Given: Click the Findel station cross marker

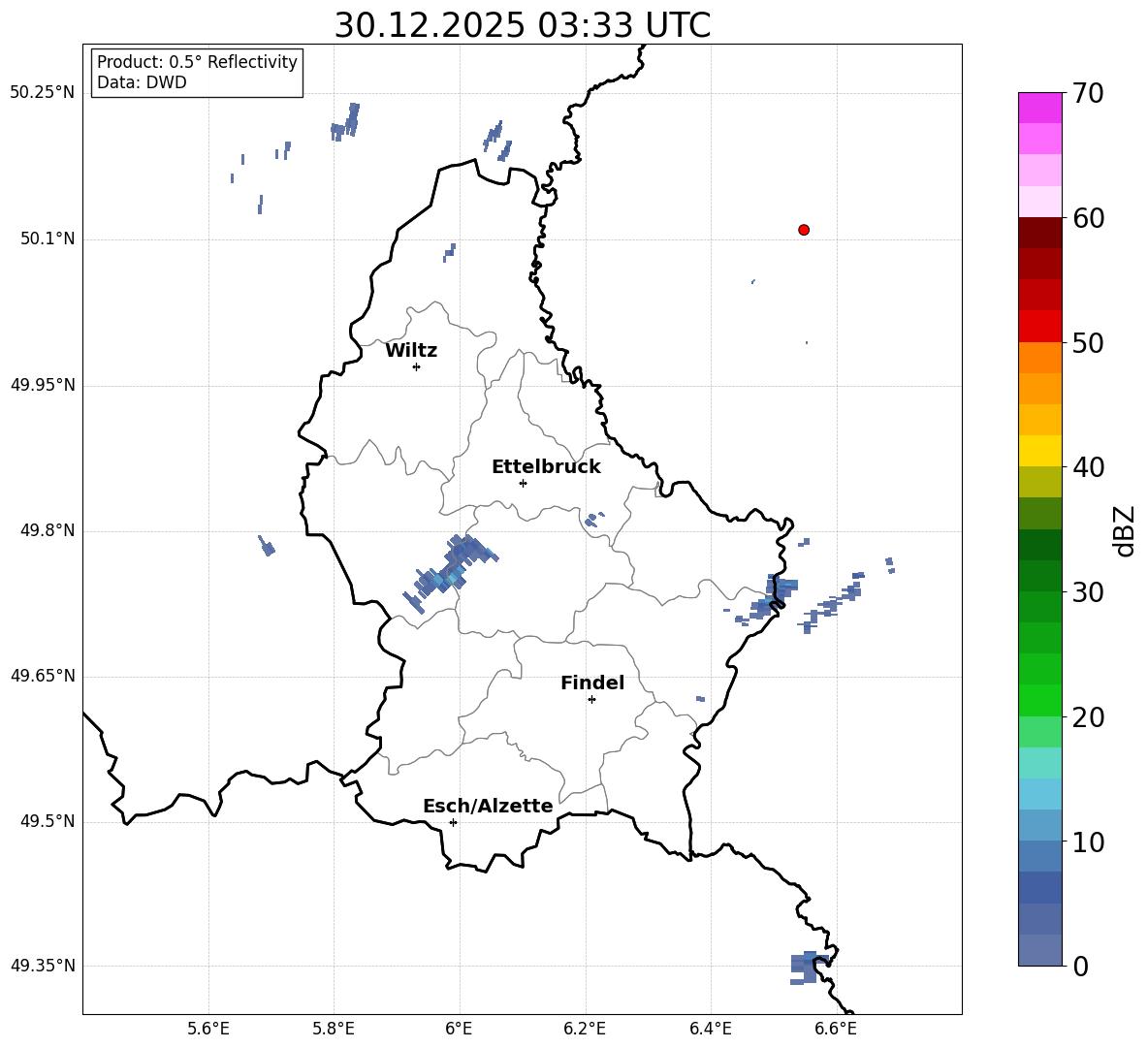Looking at the screenshot, I should (592, 700).
